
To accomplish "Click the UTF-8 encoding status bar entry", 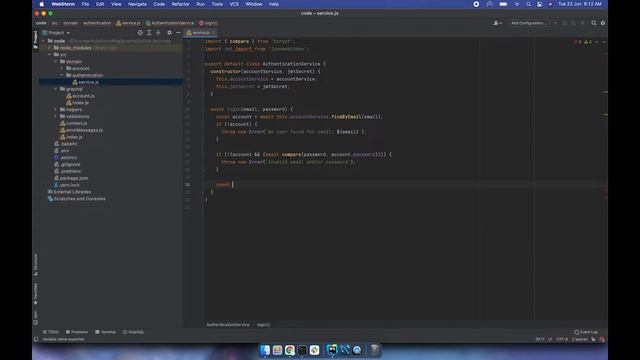I will click(x=562, y=339).
